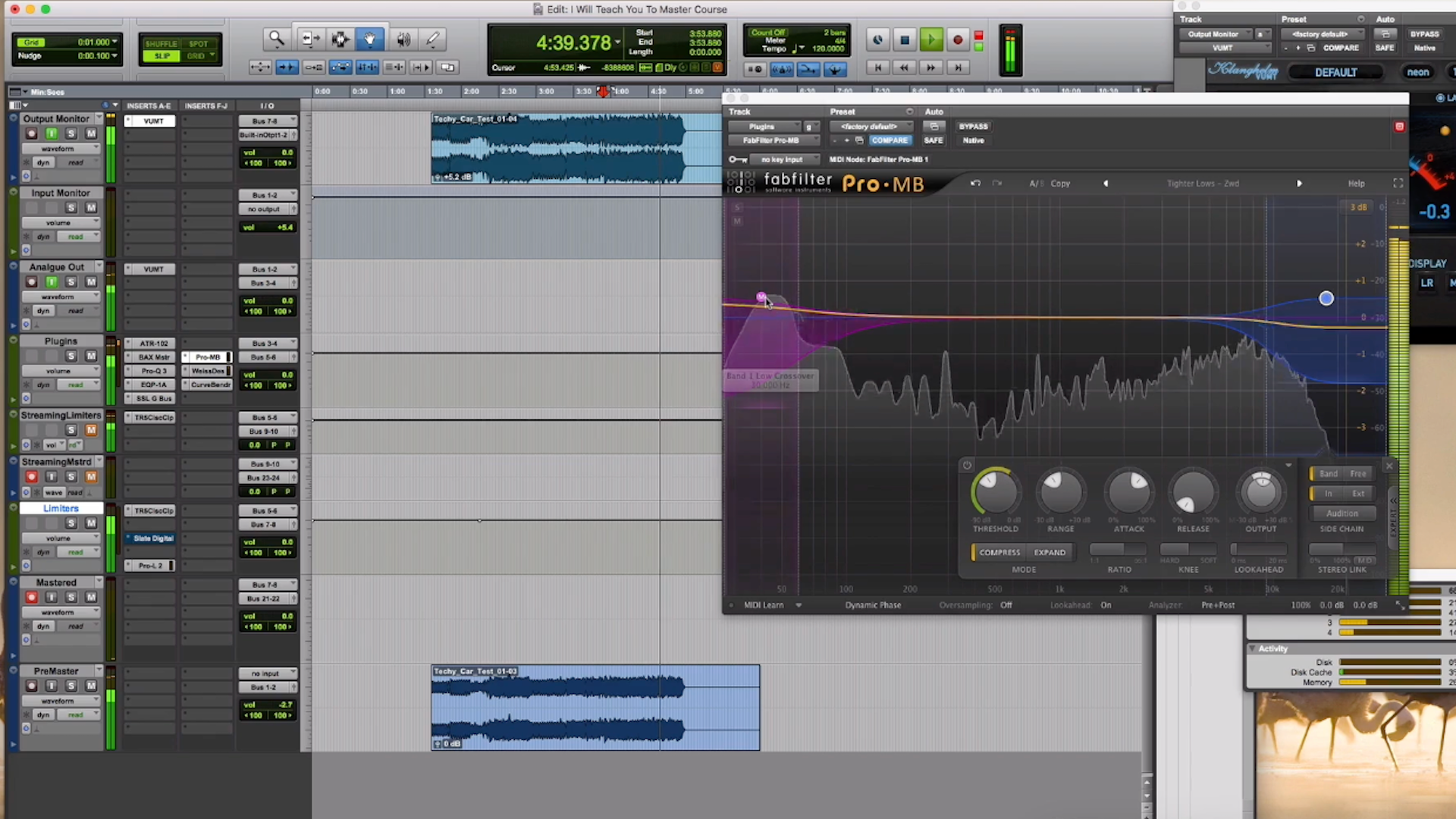Click the BYPASS button in Pro-MB header
Image resolution: width=1456 pixels, height=819 pixels.
973,127
